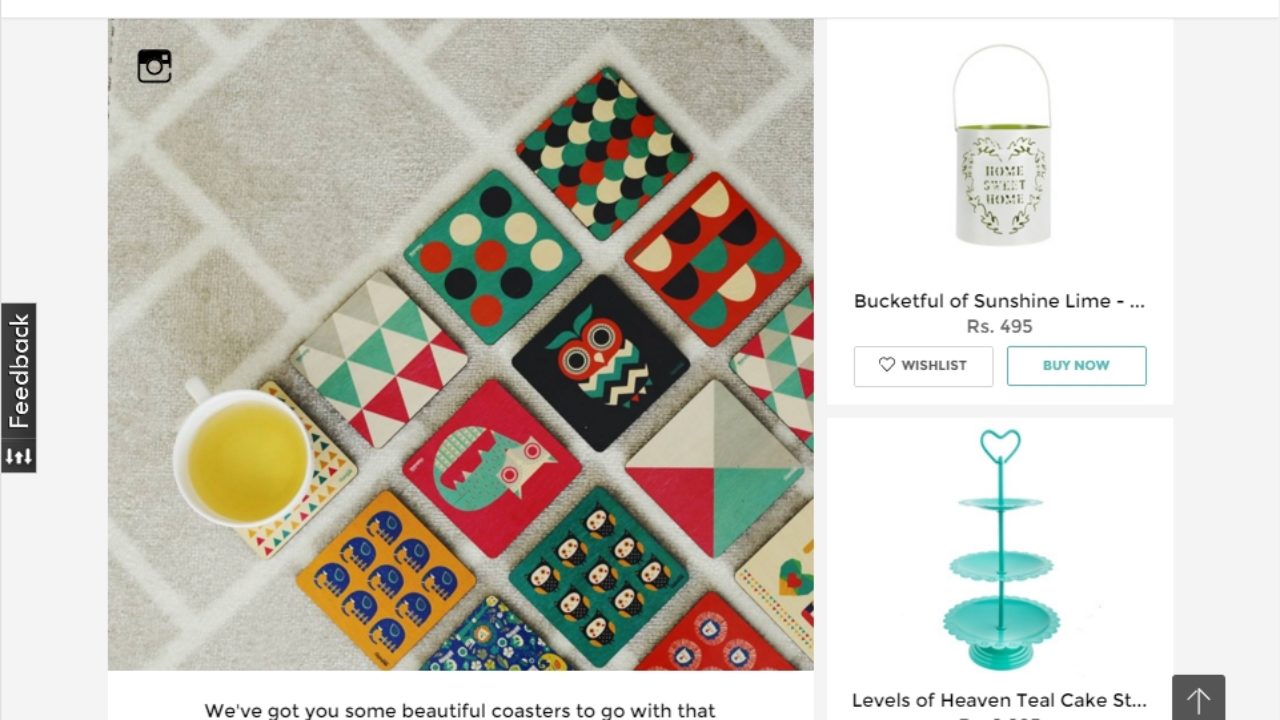The width and height of the screenshot is (1280, 720).
Task: Open the Levels of Heaven Teal Cake link
Action: click(999, 700)
